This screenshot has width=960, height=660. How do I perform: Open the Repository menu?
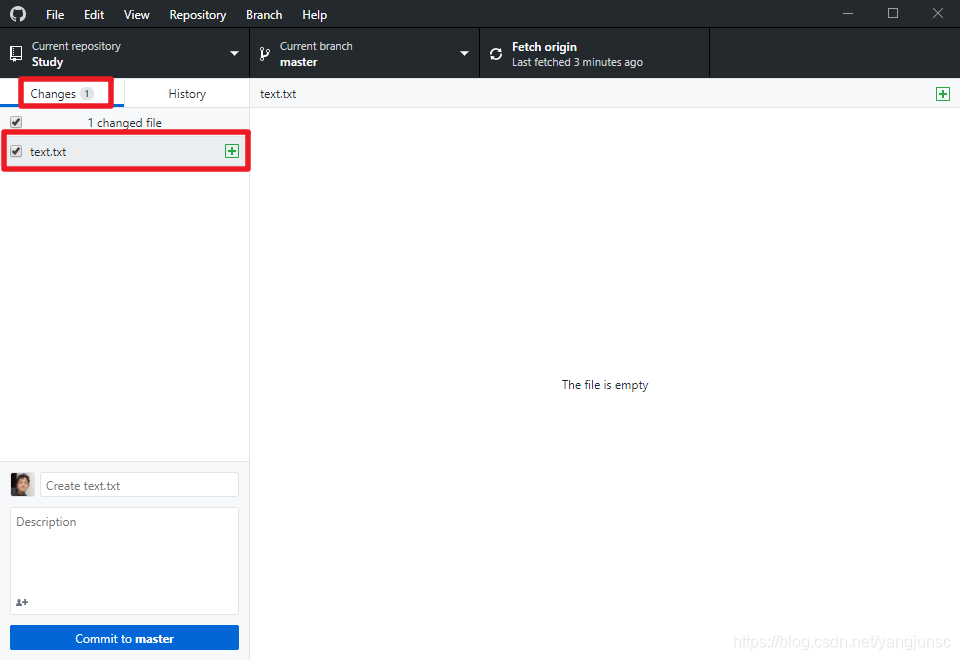coord(198,15)
